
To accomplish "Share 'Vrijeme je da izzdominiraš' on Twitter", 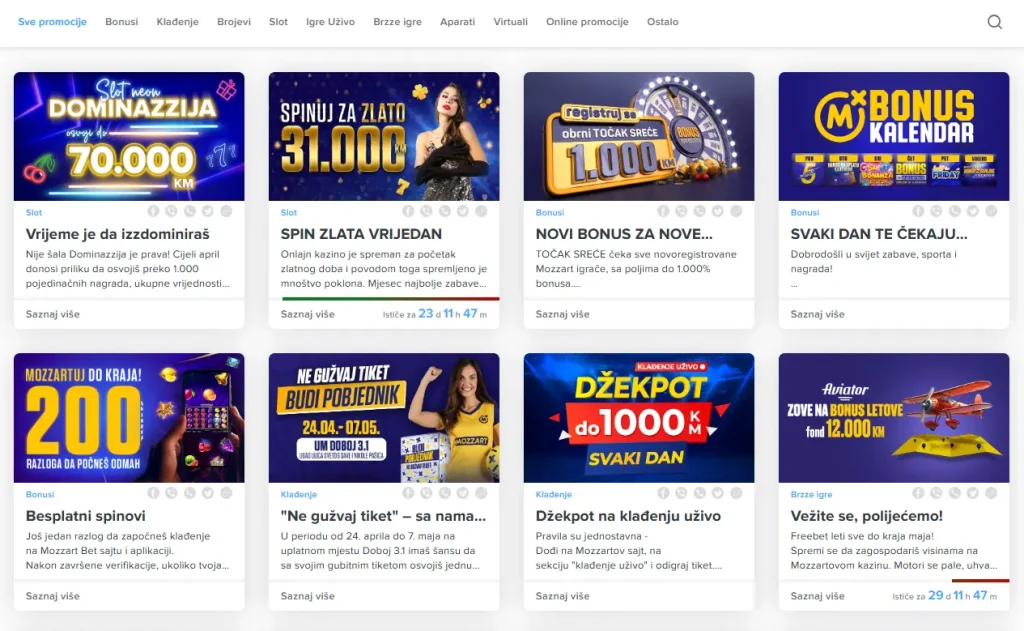I will click(x=208, y=211).
